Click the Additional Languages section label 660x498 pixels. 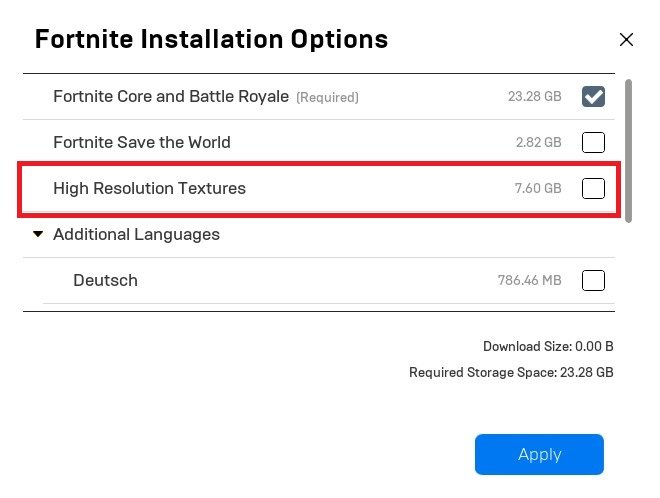click(x=136, y=235)
